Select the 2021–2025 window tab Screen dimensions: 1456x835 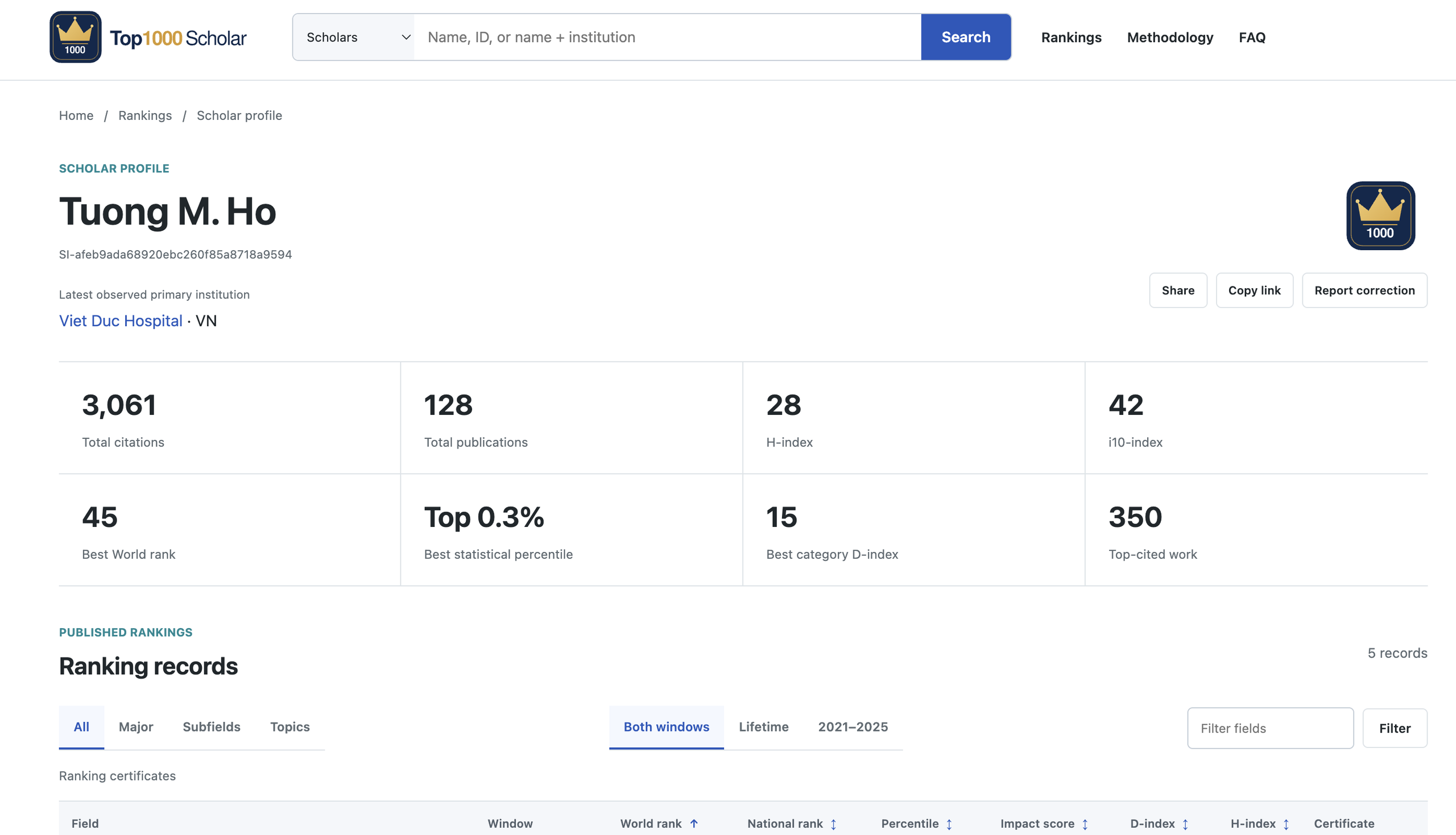coord(853,726)
